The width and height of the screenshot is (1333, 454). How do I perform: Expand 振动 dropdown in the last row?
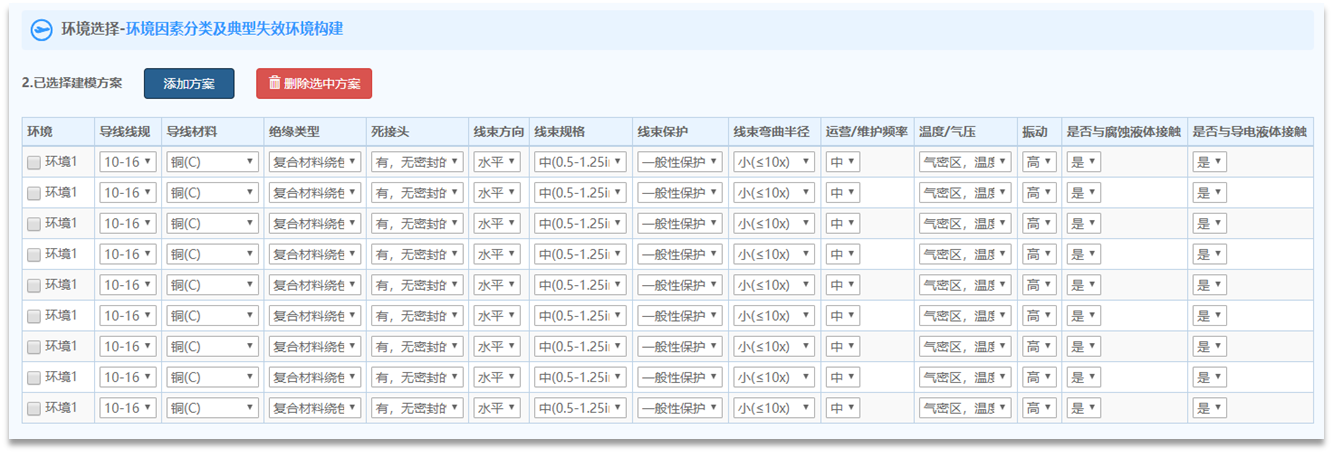point(1038,408)
